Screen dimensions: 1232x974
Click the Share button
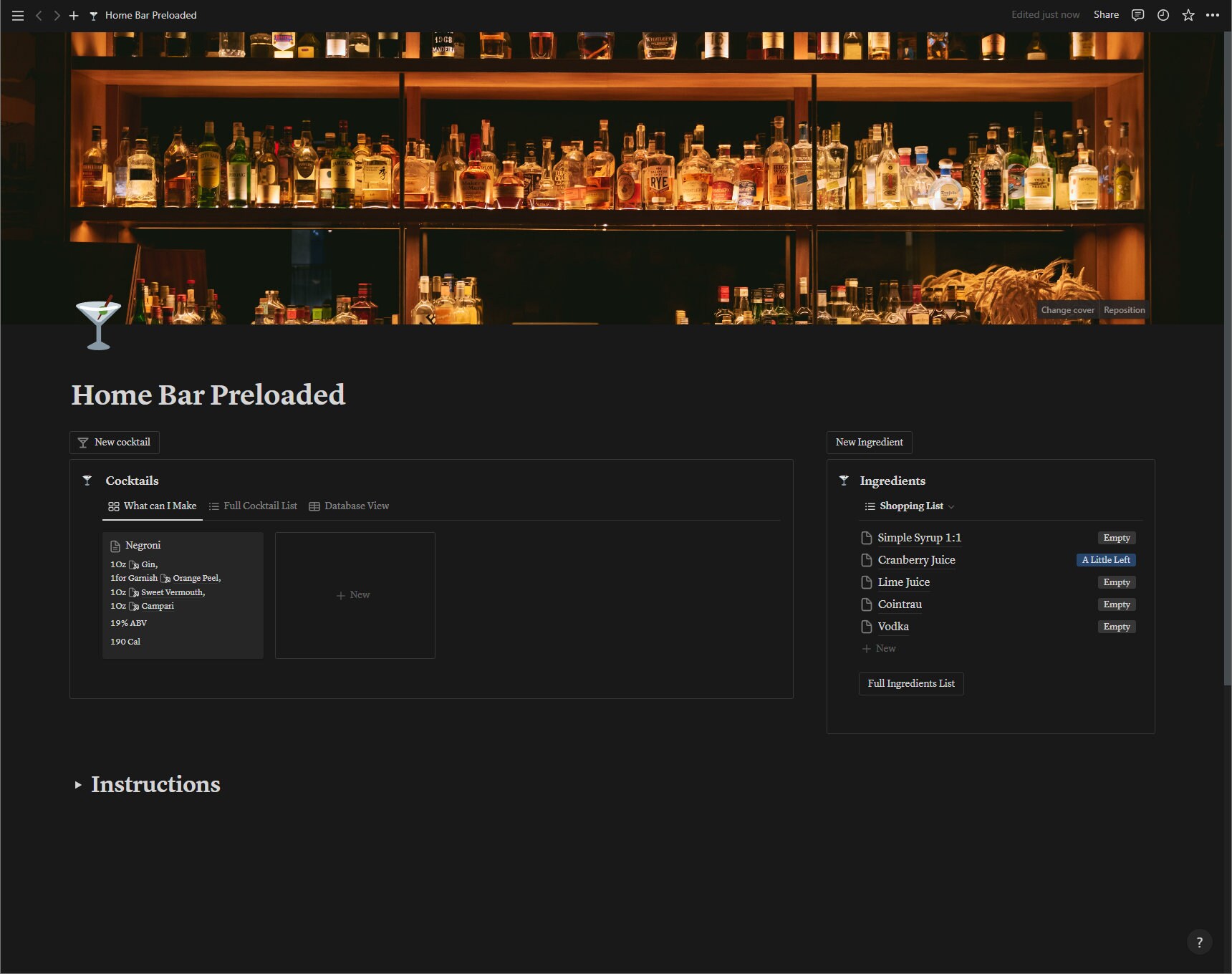click(1106, 15)
